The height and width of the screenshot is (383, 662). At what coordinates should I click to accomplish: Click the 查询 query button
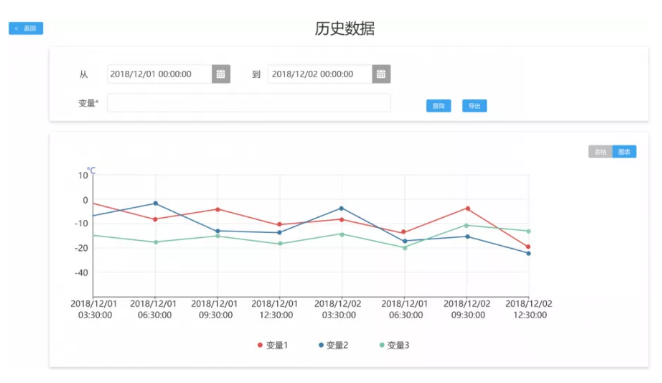[x=438, y=106]
